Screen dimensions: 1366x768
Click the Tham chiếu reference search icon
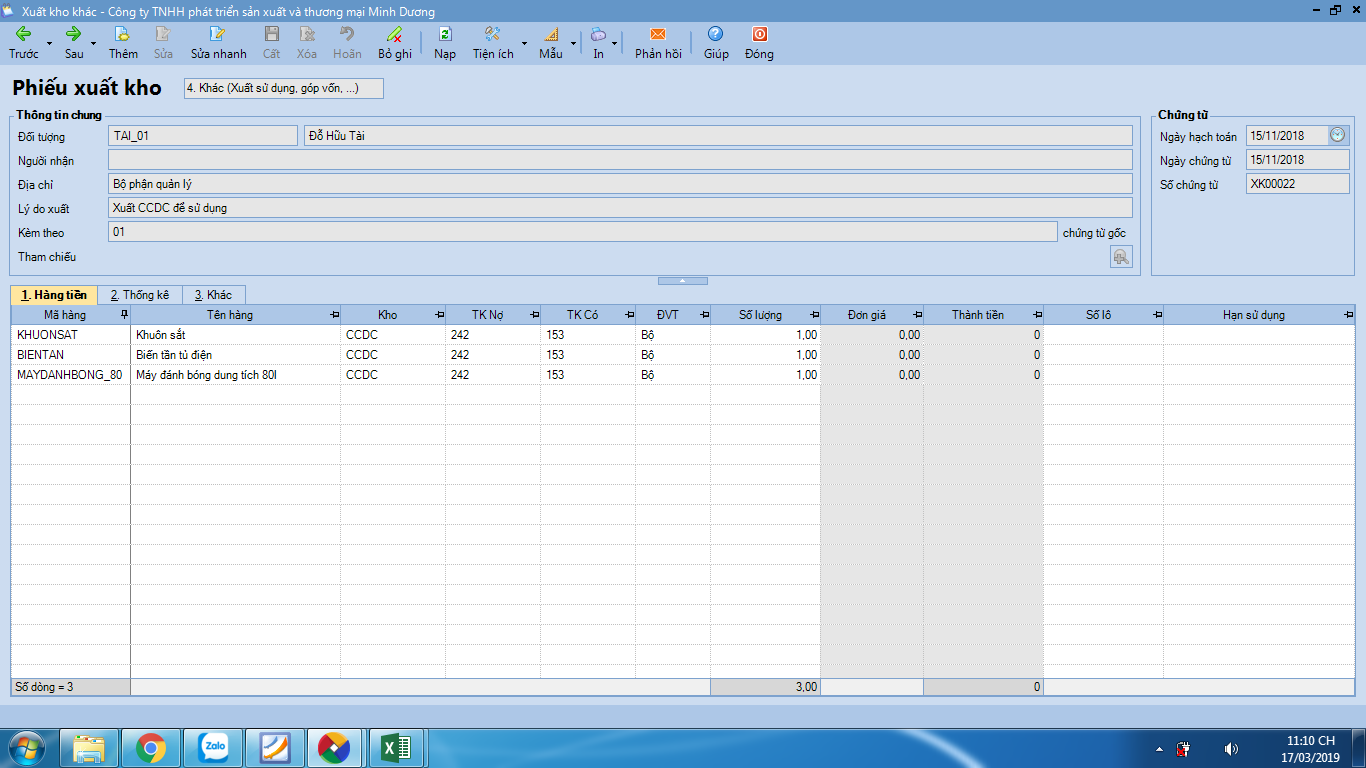(x=1121, y=257)
